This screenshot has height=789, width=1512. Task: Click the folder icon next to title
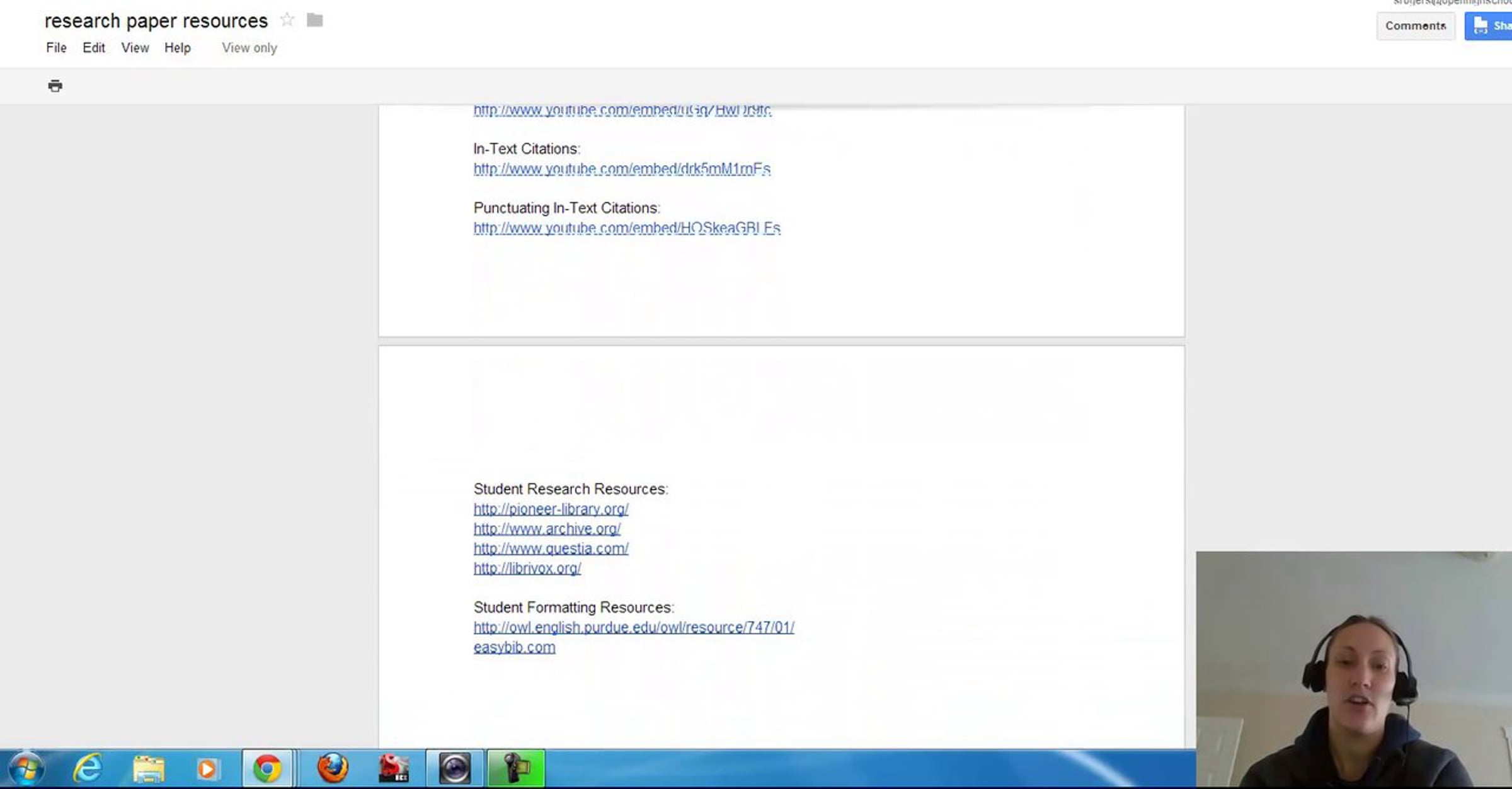tap(314, 20)
